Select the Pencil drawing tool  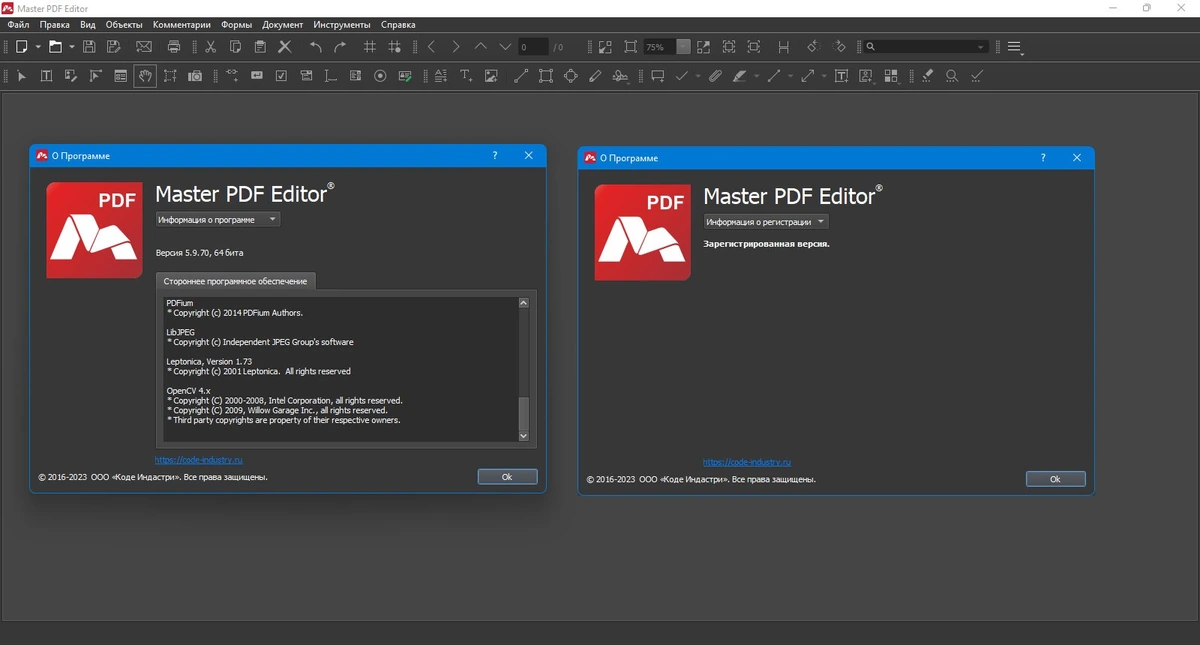point(595,76)
